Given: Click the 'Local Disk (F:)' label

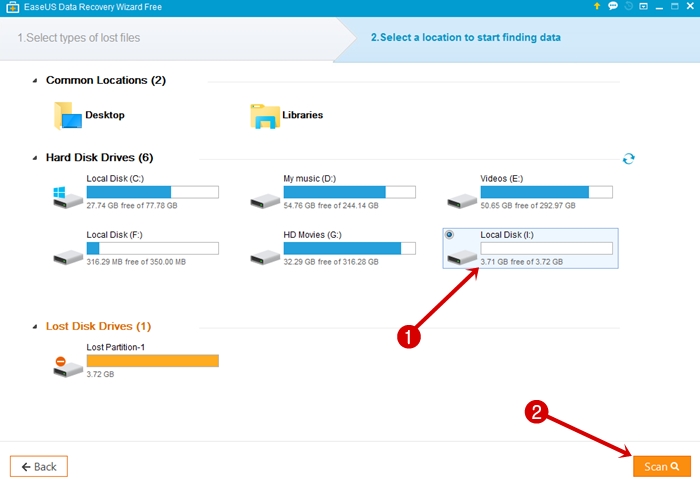Looking at the screenshot, I should pyautogui.click(x=114, y=235).
